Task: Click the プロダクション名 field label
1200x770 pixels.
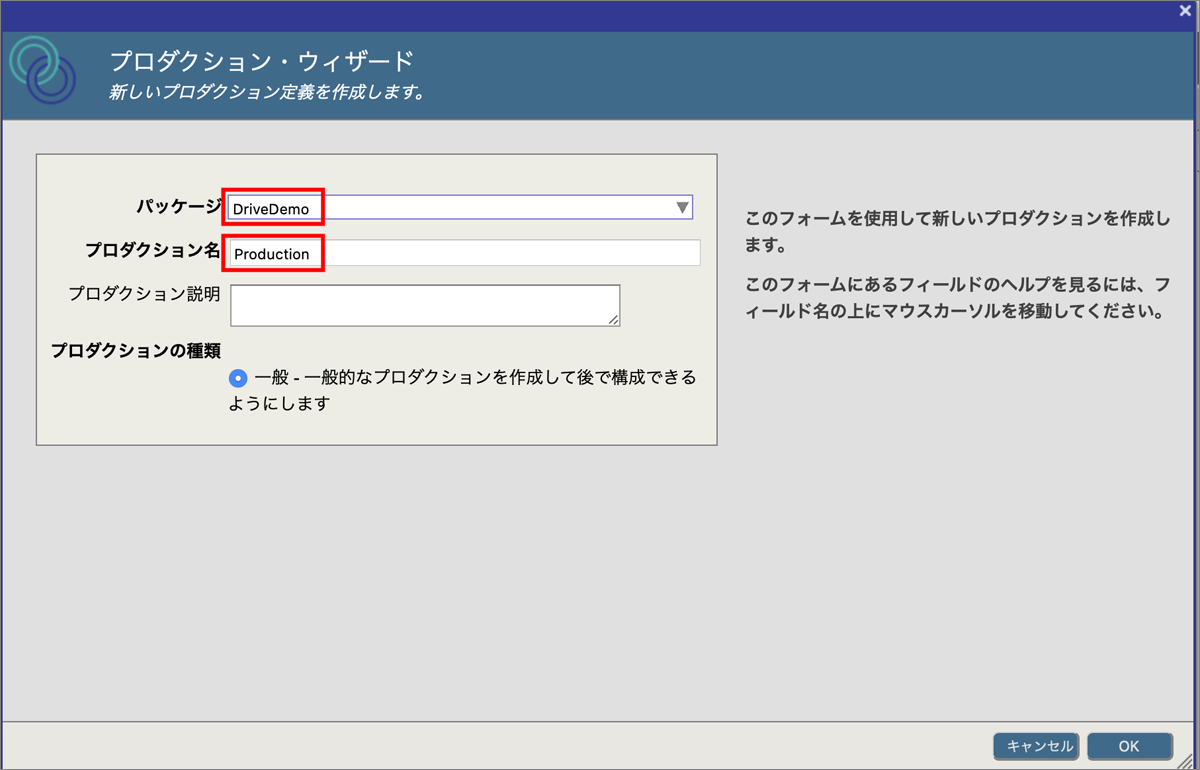Action: click(x=153, y=250)
